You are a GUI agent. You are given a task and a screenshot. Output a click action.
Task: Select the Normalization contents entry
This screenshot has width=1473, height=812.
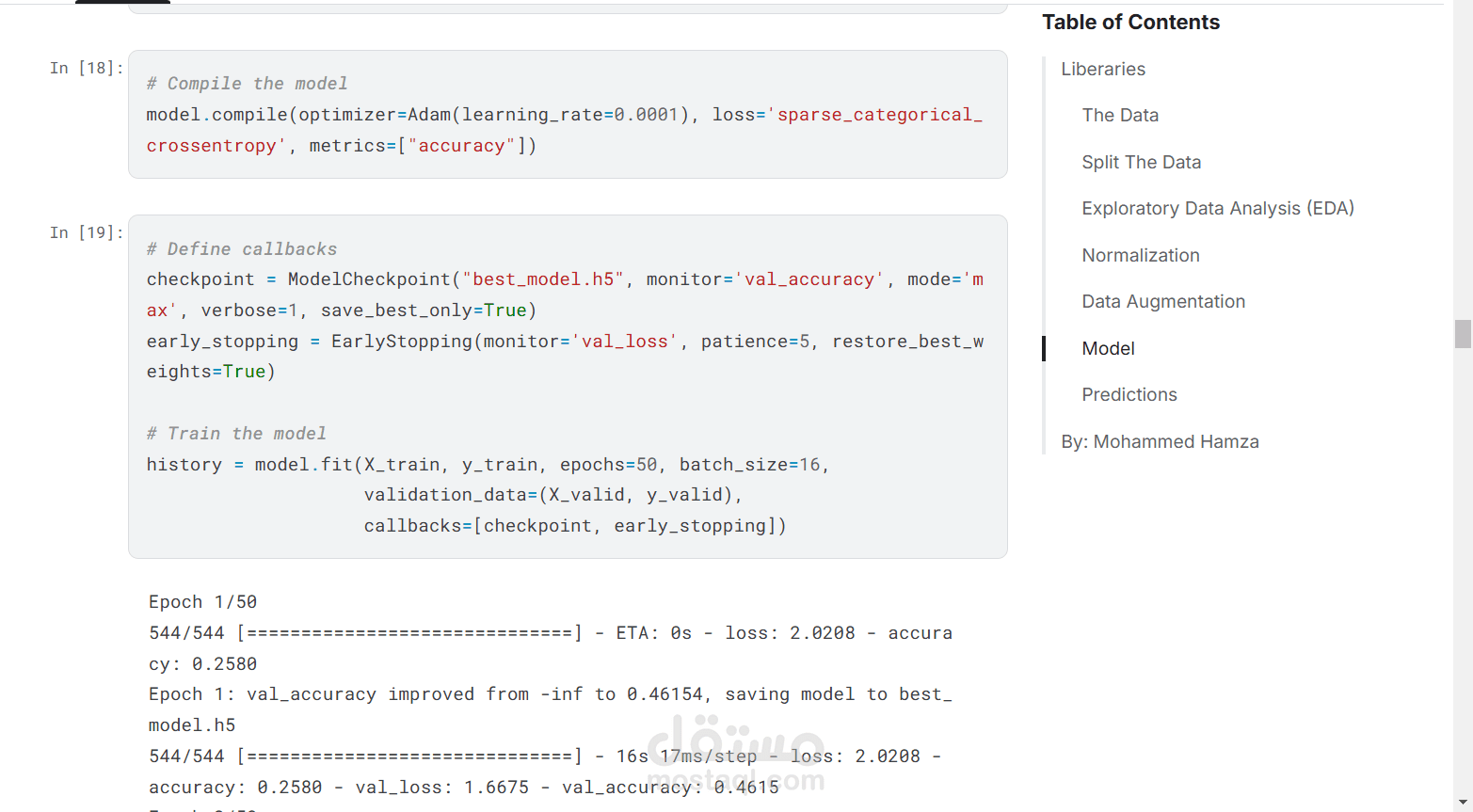[1140, 255]
